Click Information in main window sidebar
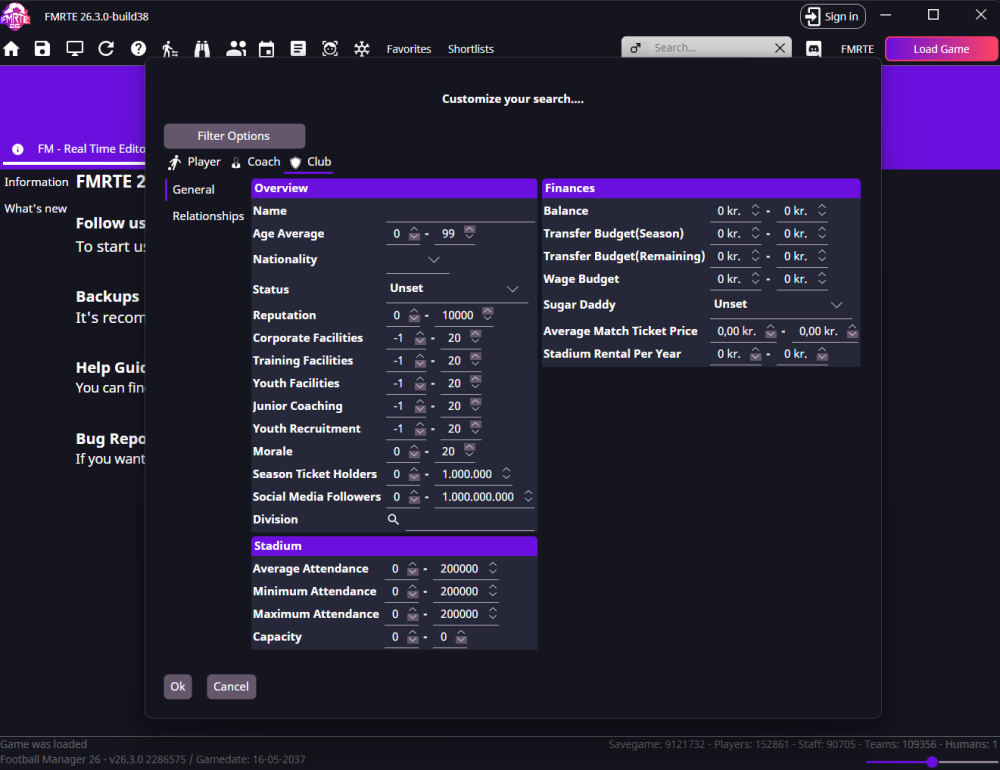The image size is (1000, 770). 36,182
